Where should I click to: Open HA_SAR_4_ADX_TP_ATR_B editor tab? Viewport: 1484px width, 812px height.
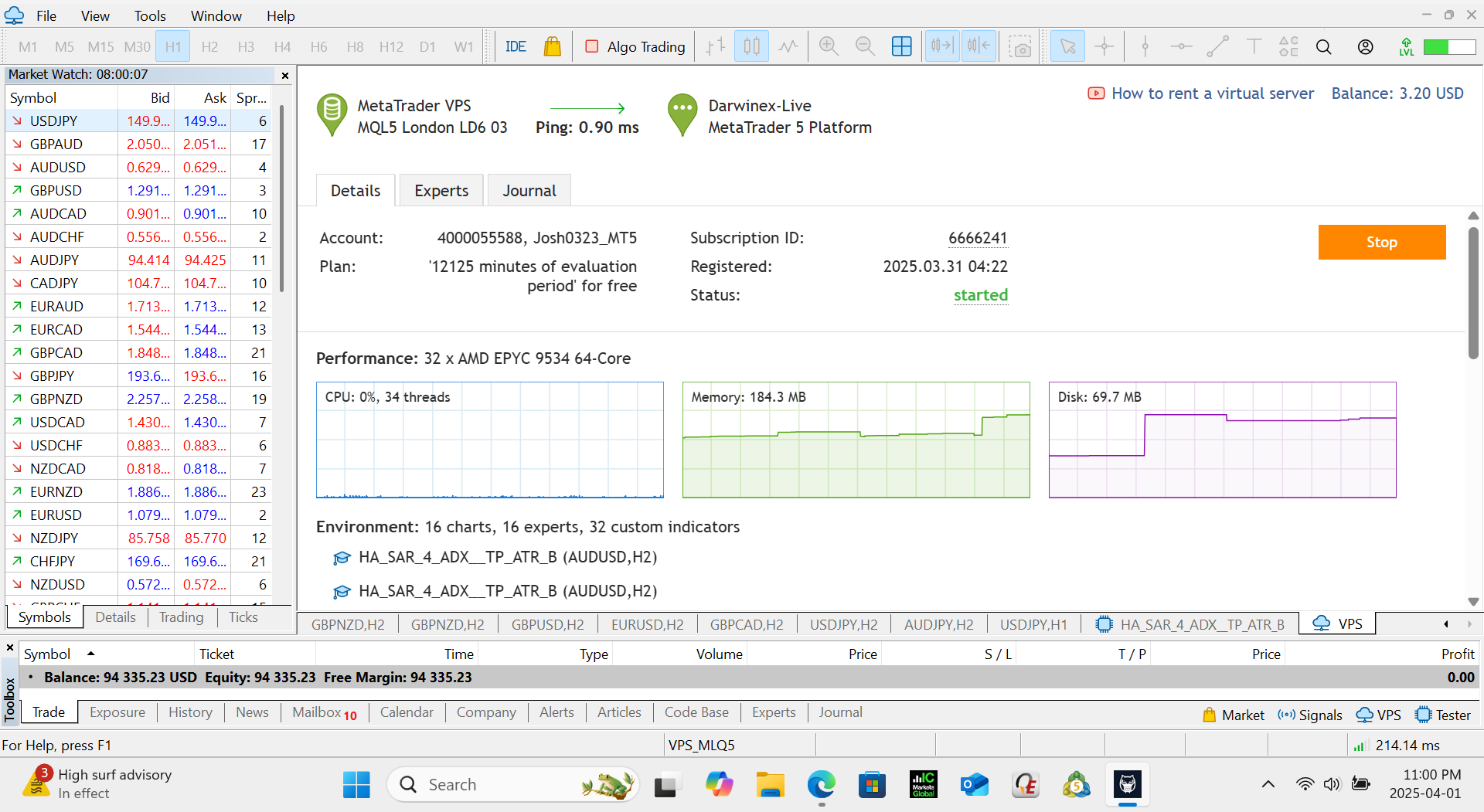1191,624
